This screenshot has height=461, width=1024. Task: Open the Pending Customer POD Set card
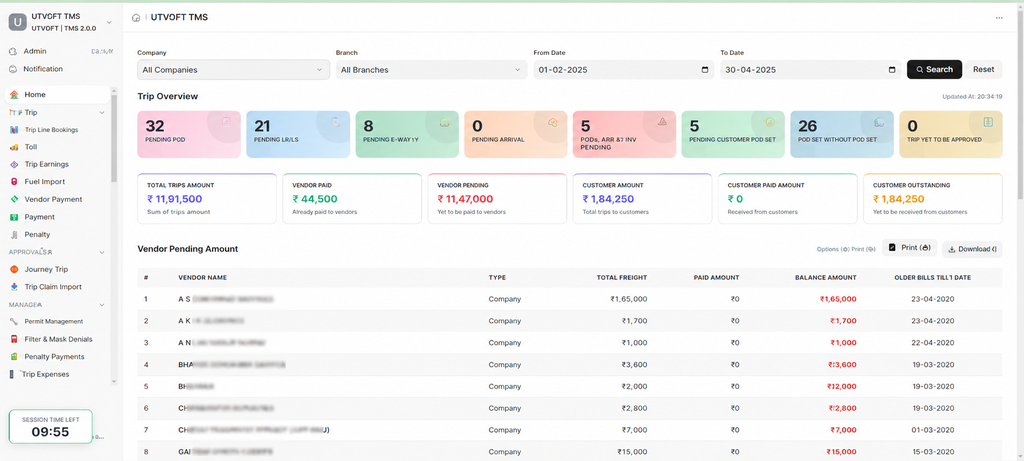(733, 134)
